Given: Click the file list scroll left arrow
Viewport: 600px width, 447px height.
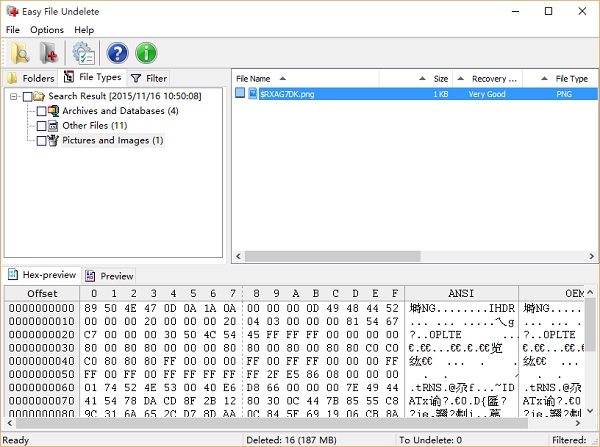Looking at the screenshot, I should [238, 256].
